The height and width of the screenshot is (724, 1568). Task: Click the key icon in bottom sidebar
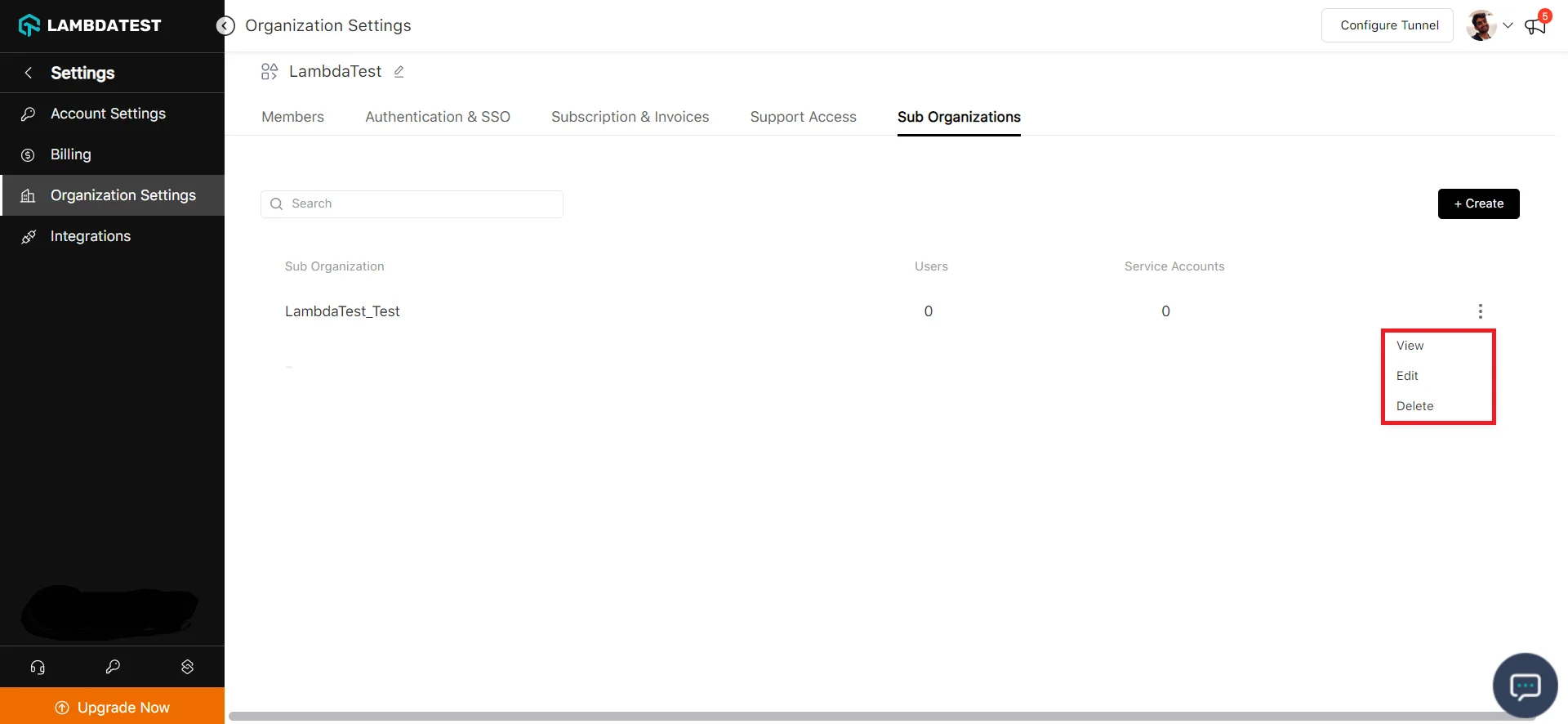(113, 667)
